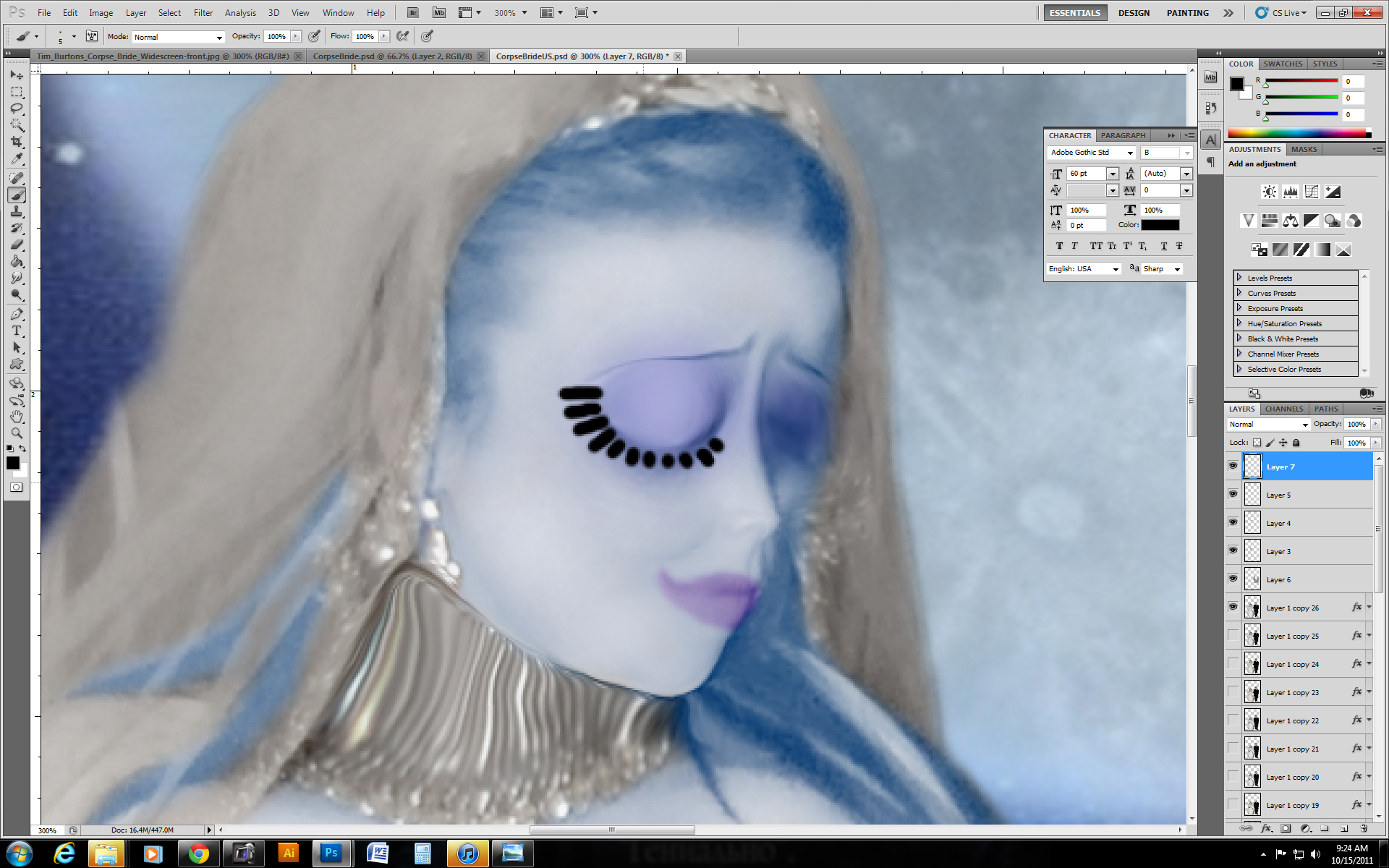Hide Layer 3 visibility eye

click(x=1233, y=550)
